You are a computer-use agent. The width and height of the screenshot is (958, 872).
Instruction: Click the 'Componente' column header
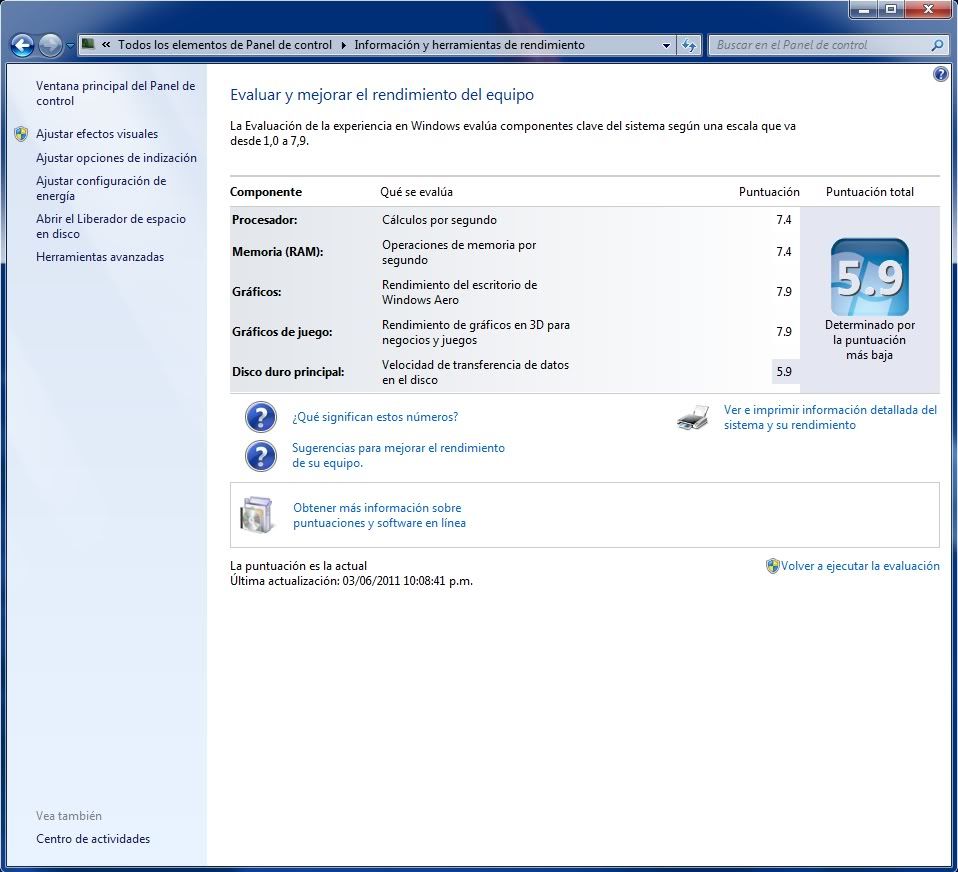click(x=266, y=192)
